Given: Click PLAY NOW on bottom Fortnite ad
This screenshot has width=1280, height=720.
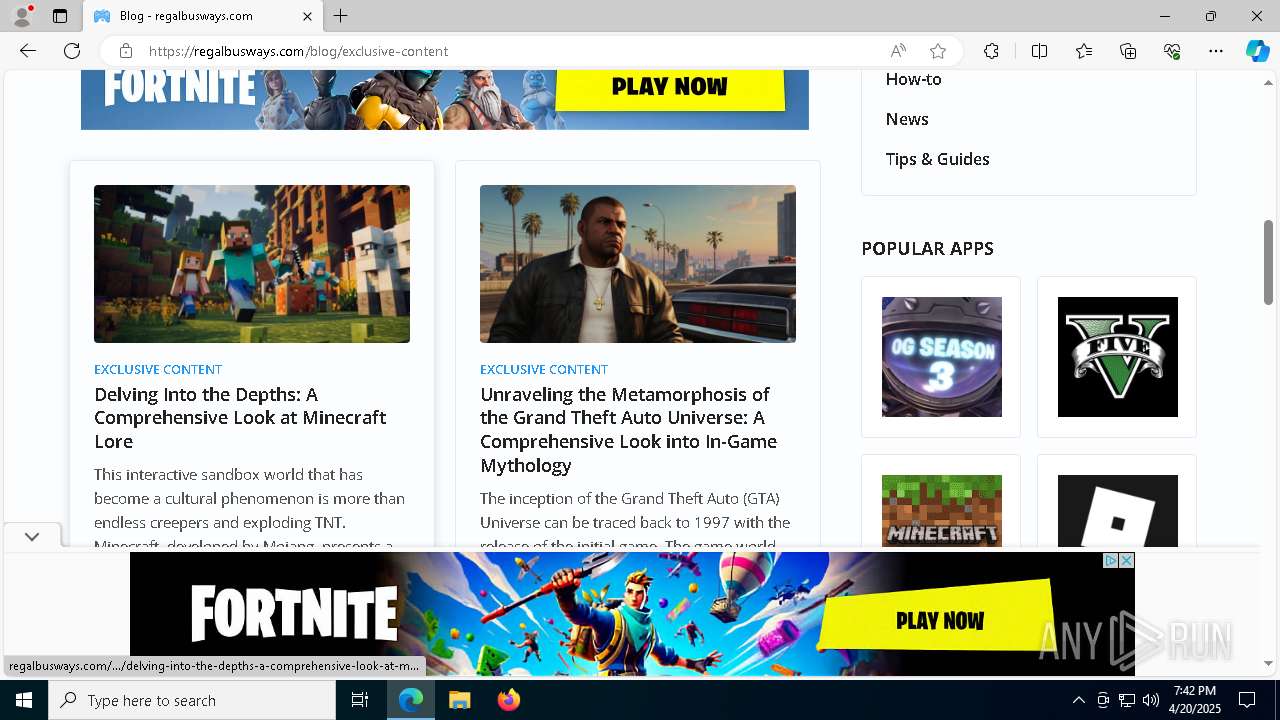Looking at the screenshot, I should click(x=938, y=620).
